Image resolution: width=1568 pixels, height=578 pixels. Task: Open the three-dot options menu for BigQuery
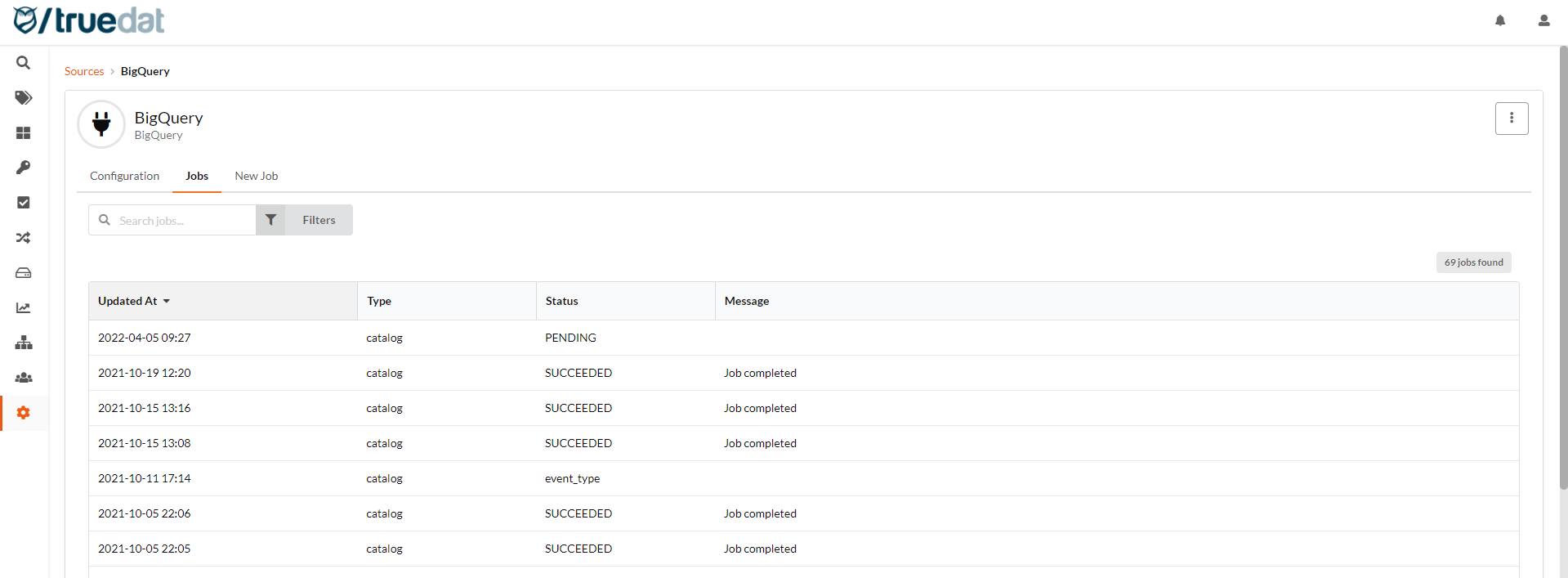coord(1511,119)
